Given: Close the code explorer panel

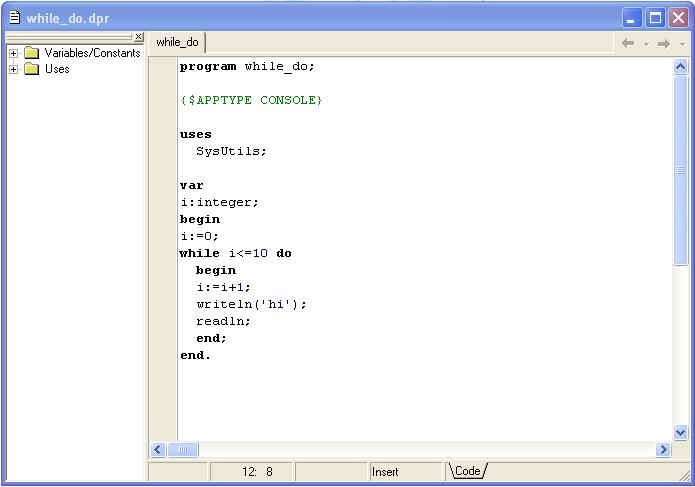Looking at the screenshot, I should [x=139, y=37].
